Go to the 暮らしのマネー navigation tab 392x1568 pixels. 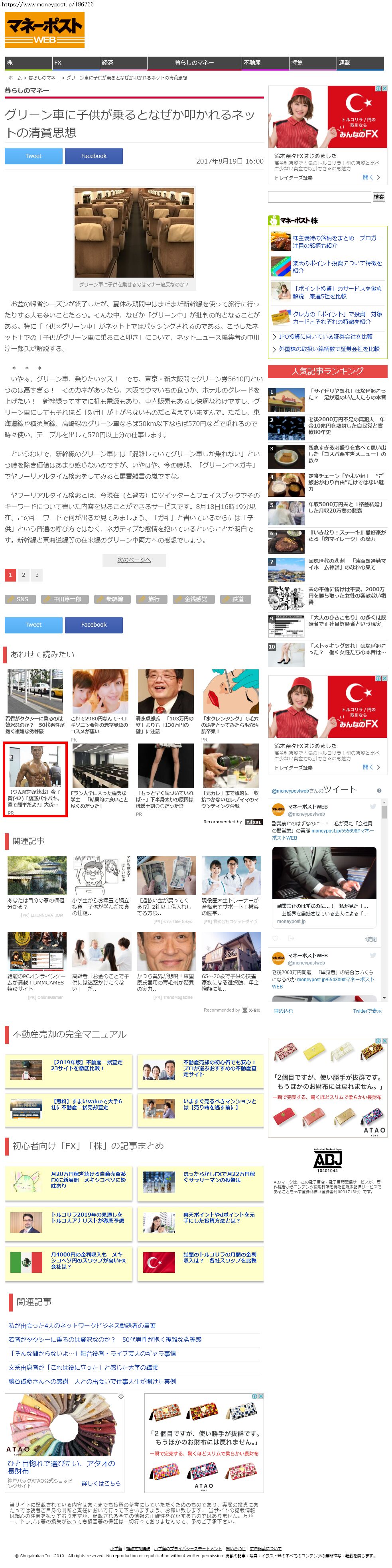[x=194, y=63]
